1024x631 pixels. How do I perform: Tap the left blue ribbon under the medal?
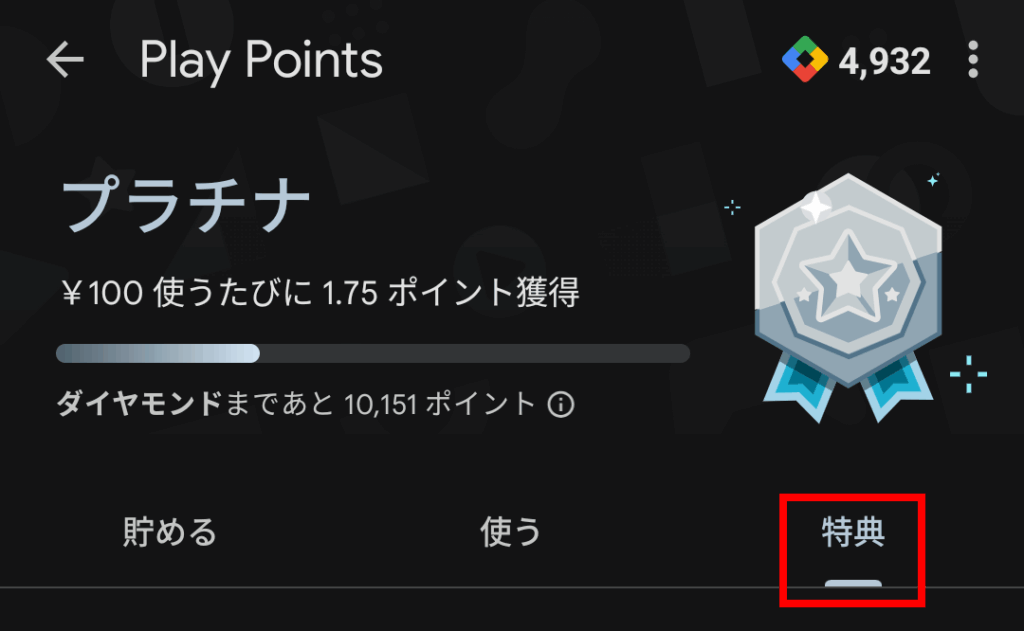(801, 387)
